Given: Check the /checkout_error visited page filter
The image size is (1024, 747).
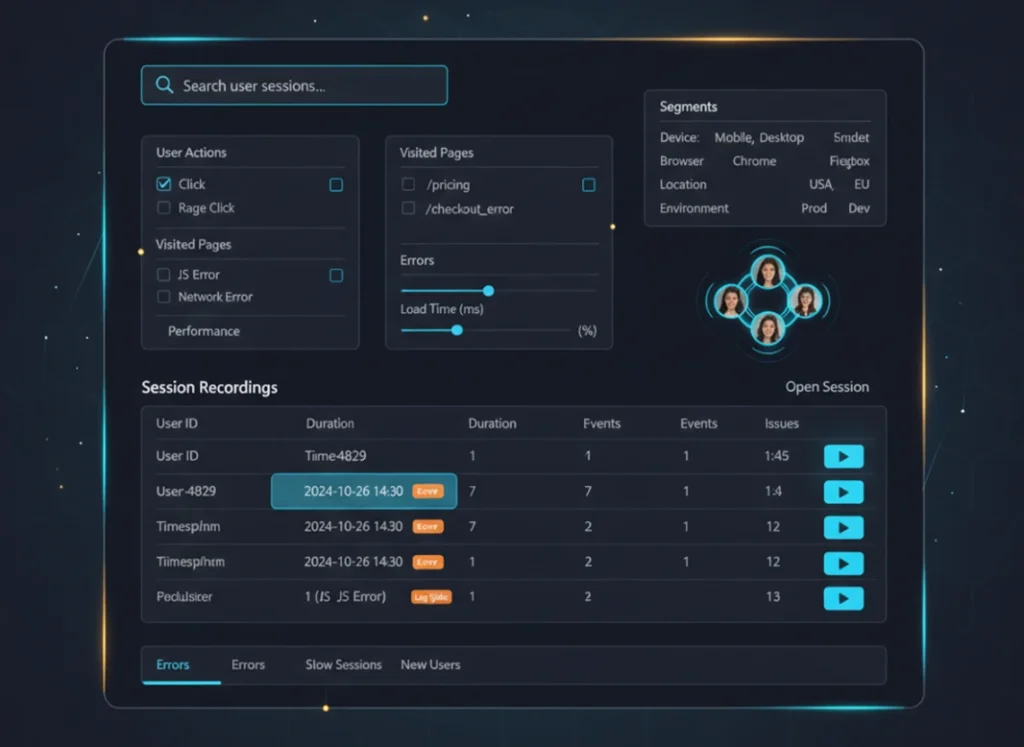Looking at the screenshot, I should pyautogui.click(x=408, y=208).
